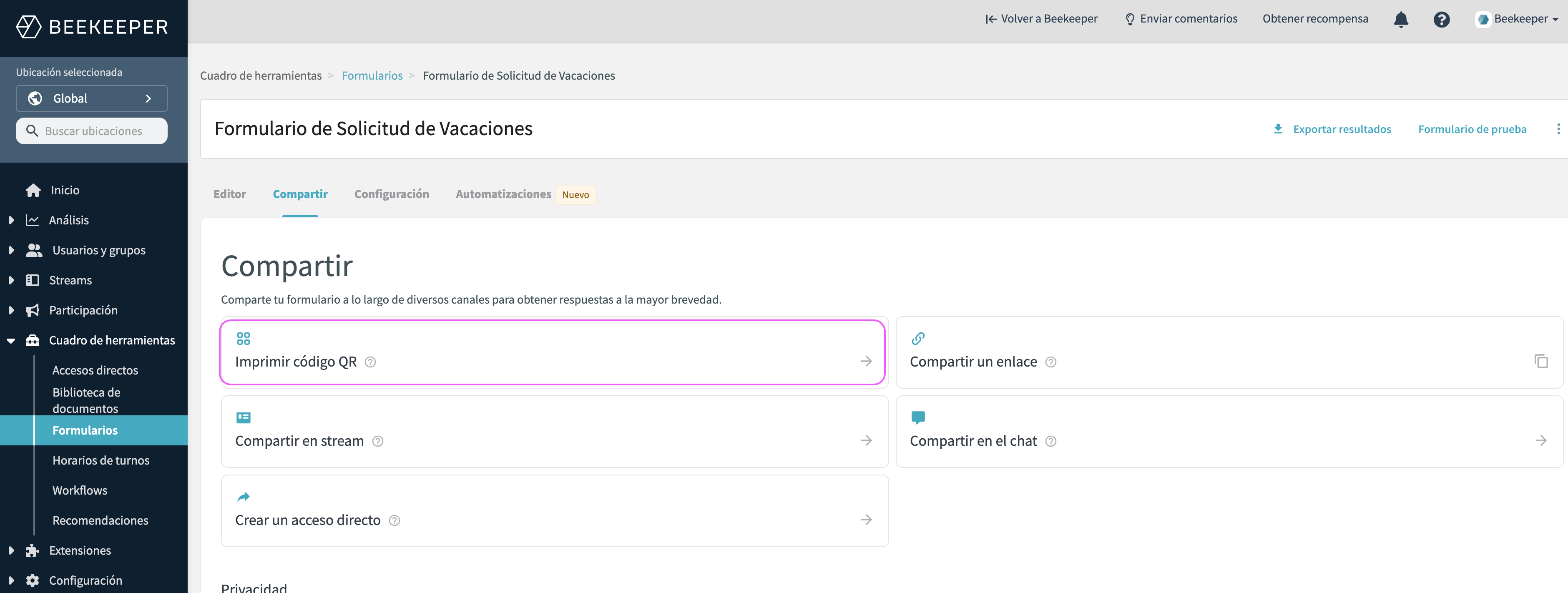The width and height of the screenshot is (1568, 593).
Task: Click Enviar comentarios
Action: pos(1181,19)
